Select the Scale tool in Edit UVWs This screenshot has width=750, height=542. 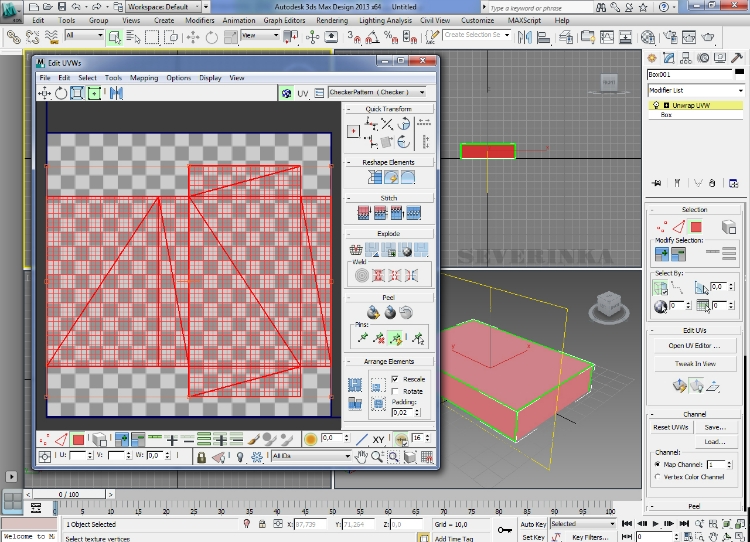(77, 93)
